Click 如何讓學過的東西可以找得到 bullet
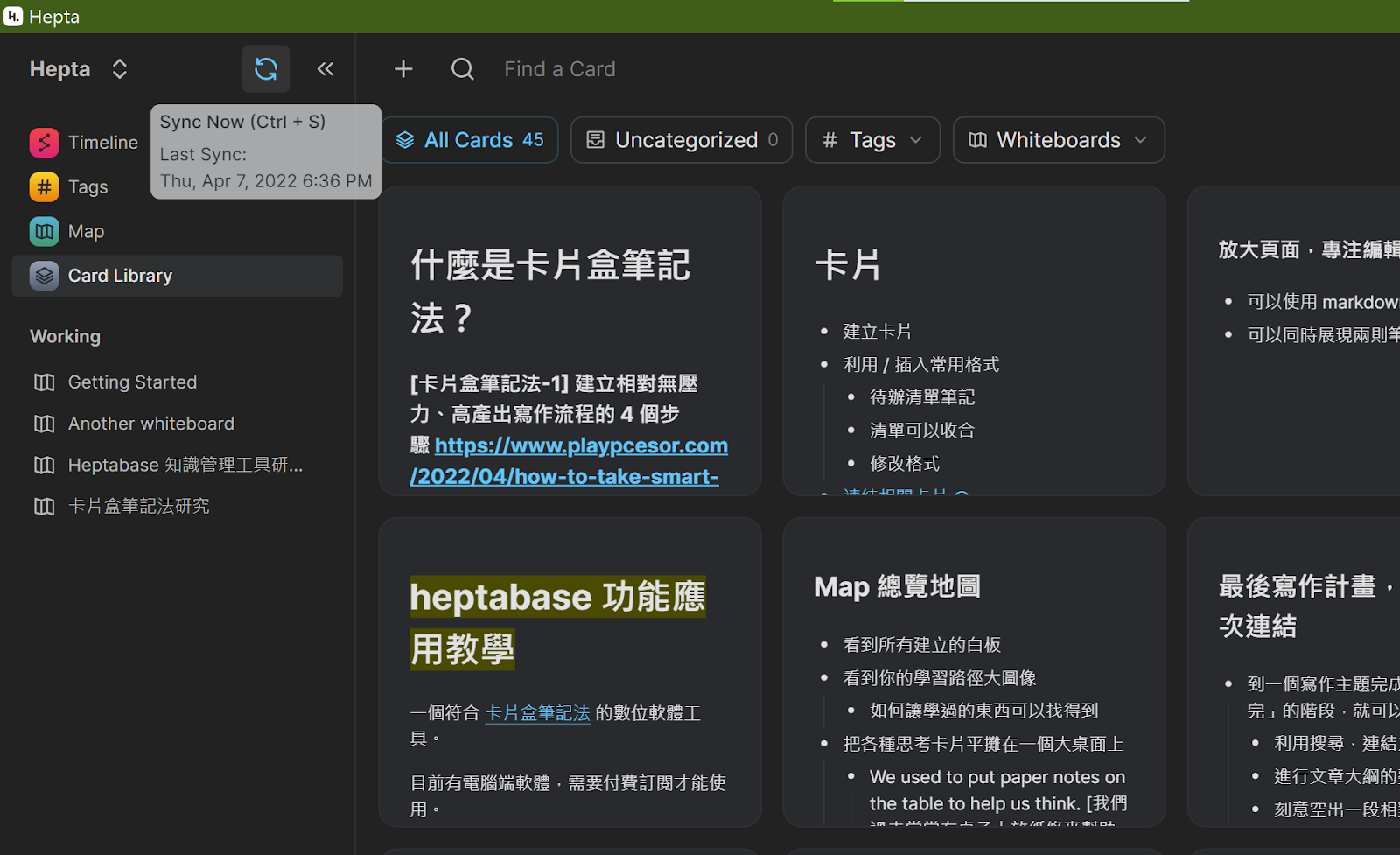This screenshot has height=855, width=1400. pos(983,711)
